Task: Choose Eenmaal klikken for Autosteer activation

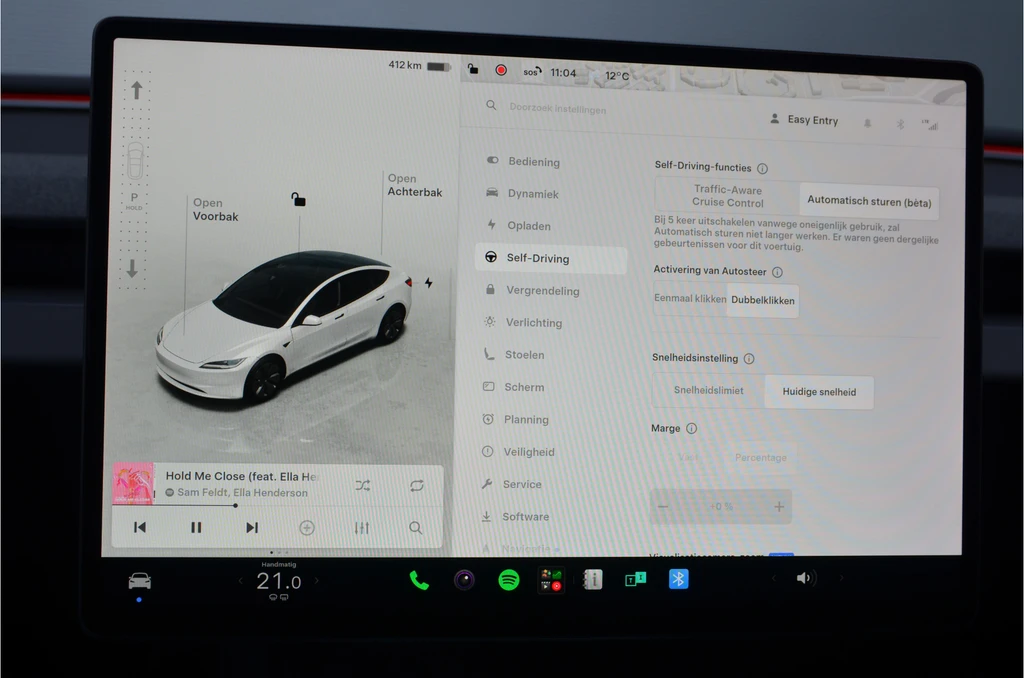Action: coord(690,299)
